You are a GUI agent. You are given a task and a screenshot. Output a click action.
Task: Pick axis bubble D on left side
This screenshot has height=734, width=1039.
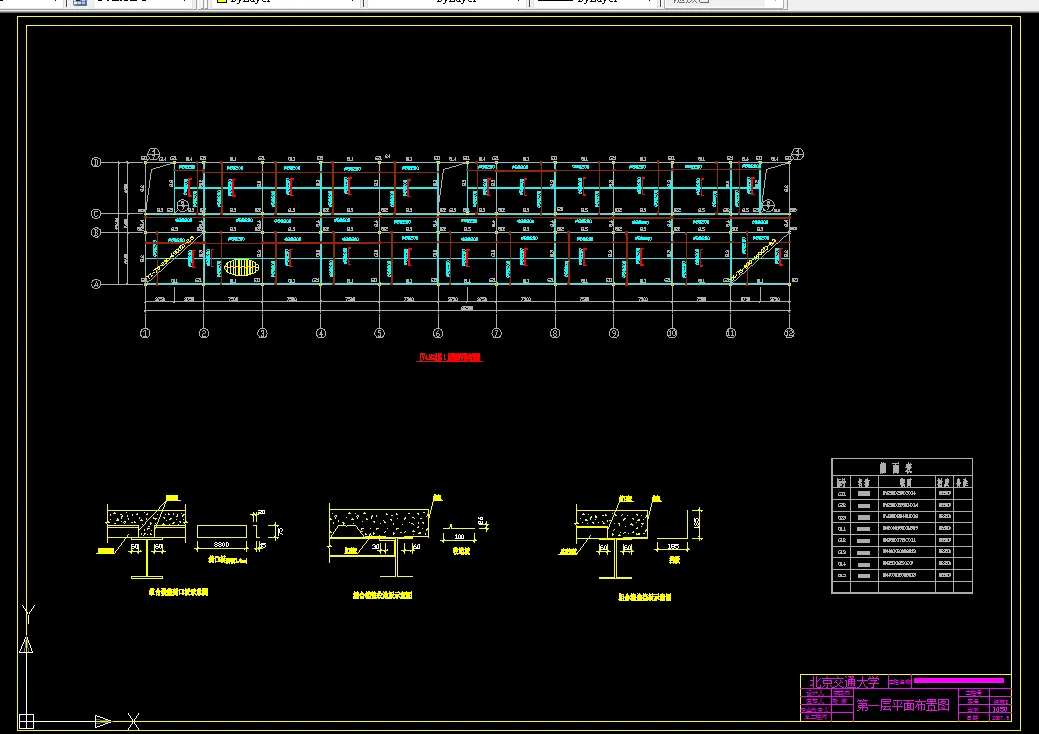pos(96,162)
